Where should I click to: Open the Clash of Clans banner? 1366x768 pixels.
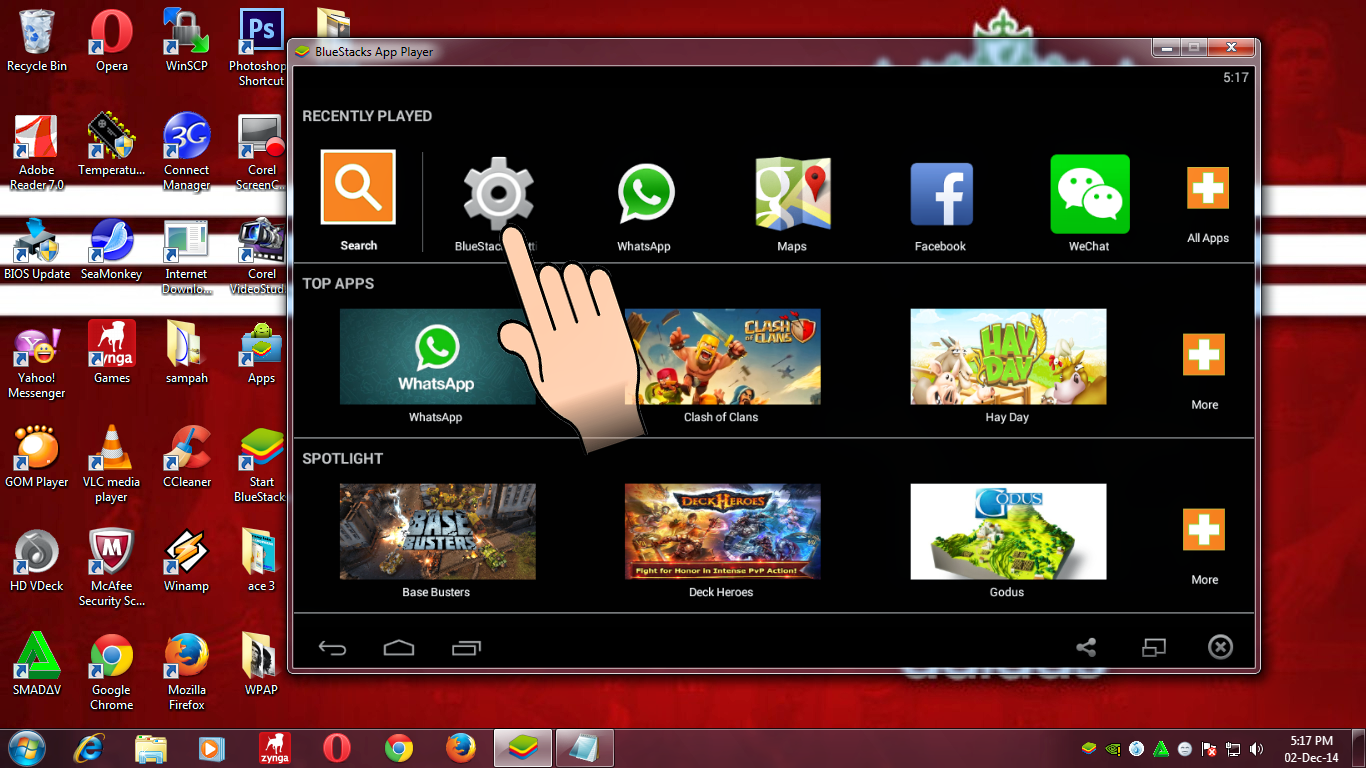click(722, 356)
